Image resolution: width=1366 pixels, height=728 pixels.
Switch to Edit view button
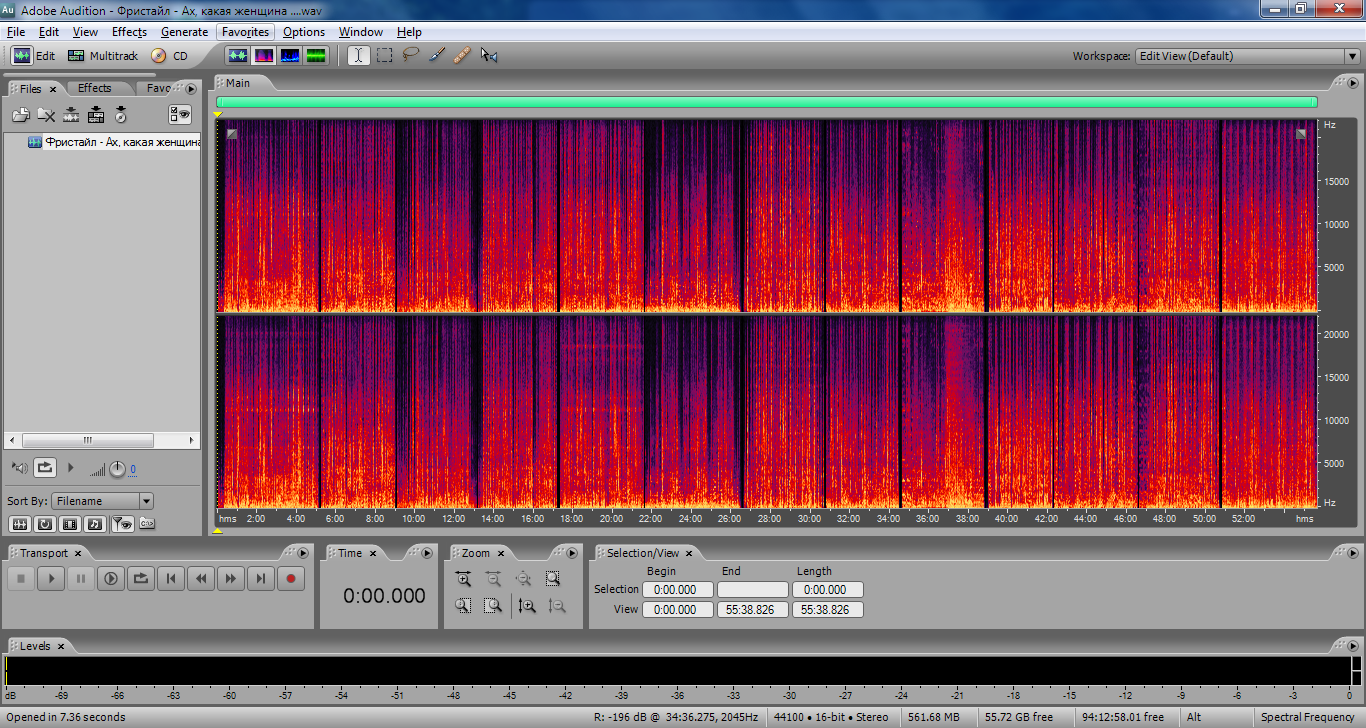point(34,56)
